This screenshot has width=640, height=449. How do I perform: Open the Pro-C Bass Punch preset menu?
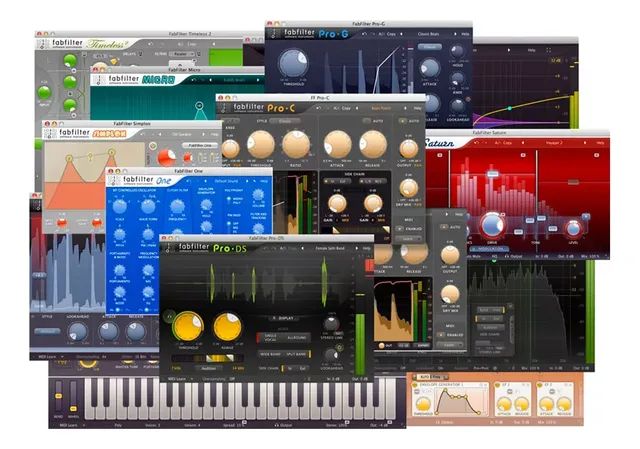point(381,108)
